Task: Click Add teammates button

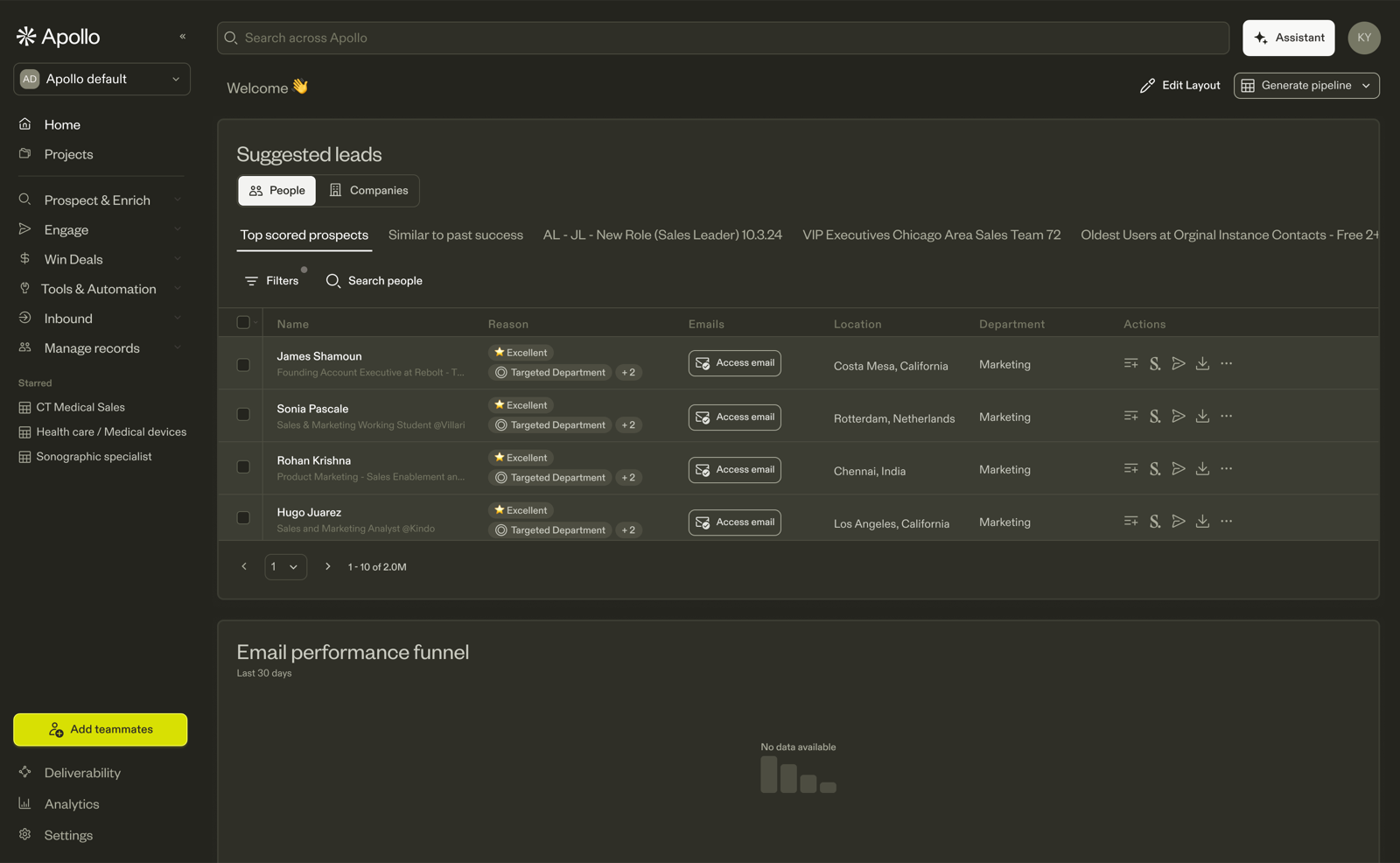Action: [101, 730]
